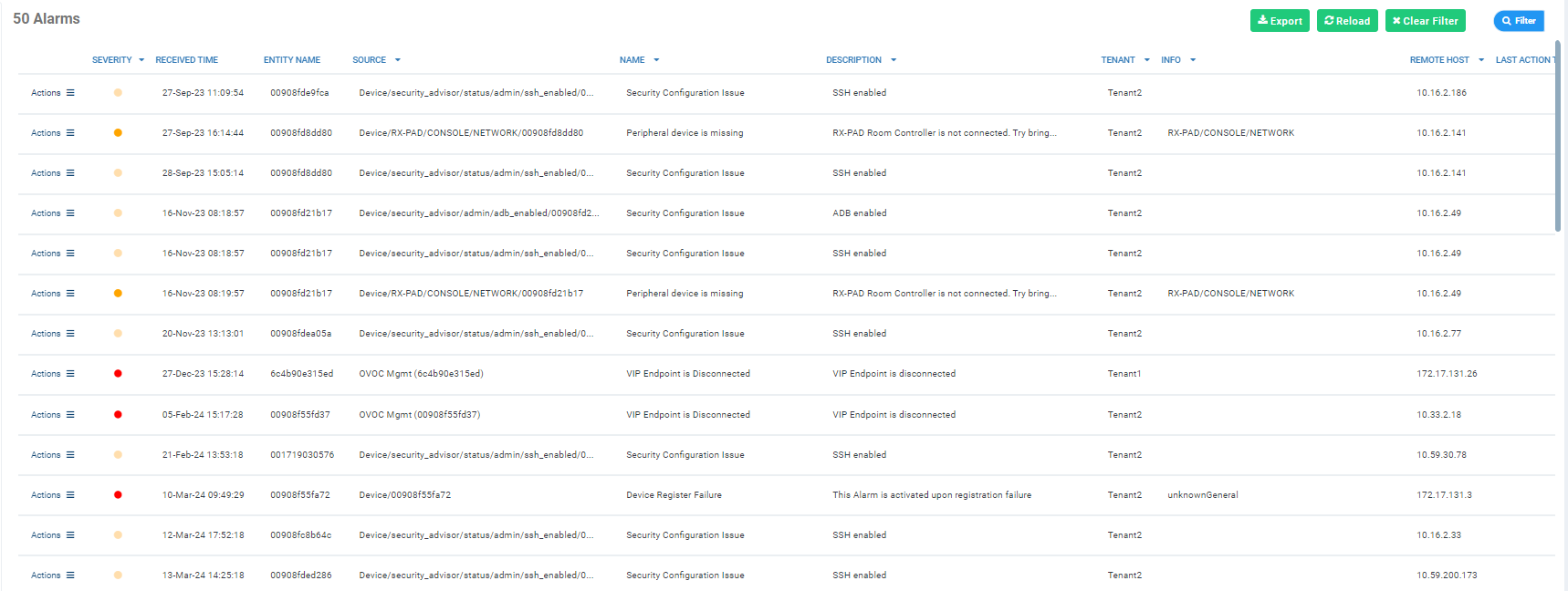
Task: Click Actions hamburger icon for 20-Nov-23 13:13:01 alarm
Action: point(70,334)
